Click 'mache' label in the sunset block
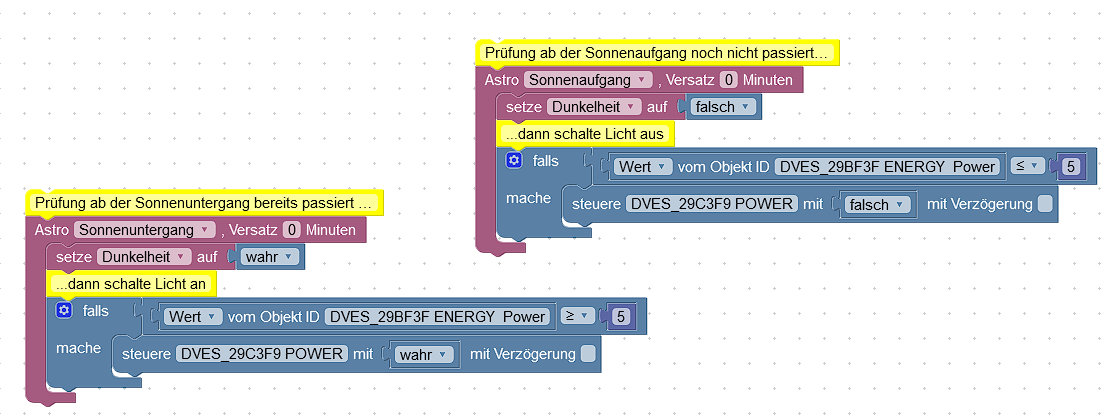Image resolution: width=1102 pixels, height=418 pixels. click(78, 348)
